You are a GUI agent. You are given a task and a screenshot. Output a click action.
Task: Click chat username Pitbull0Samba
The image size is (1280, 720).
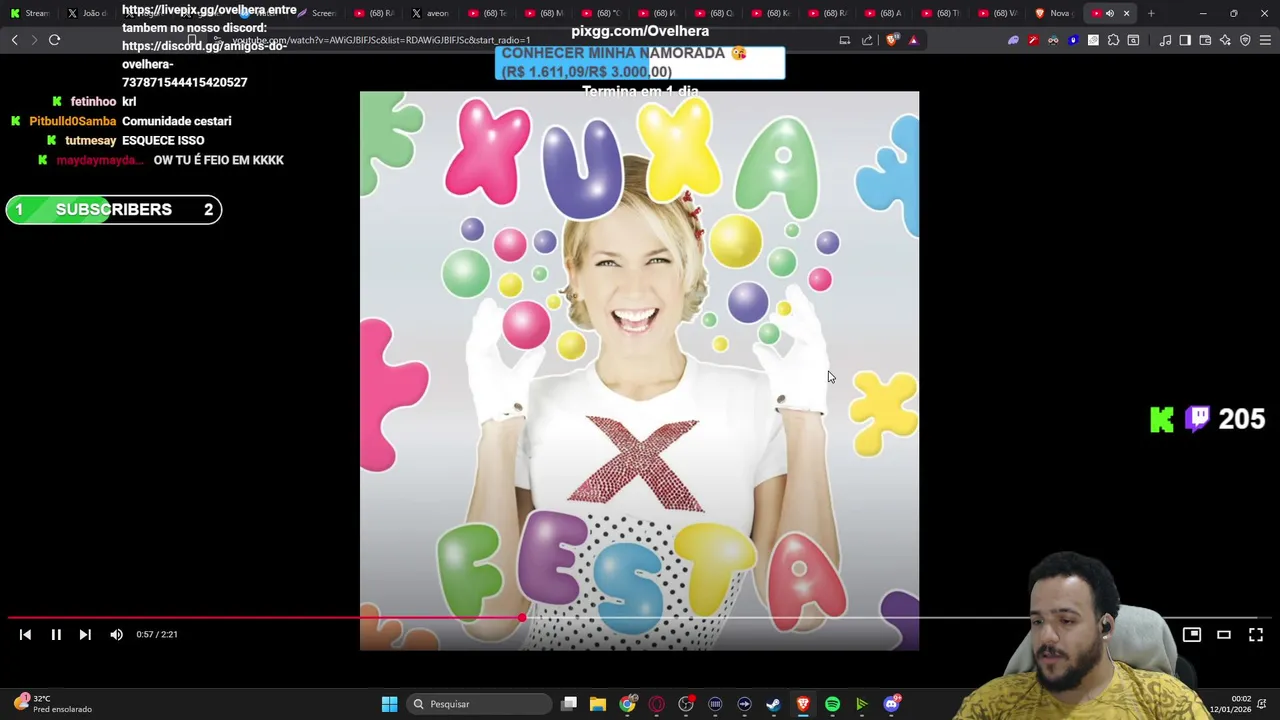pos(72,121)
